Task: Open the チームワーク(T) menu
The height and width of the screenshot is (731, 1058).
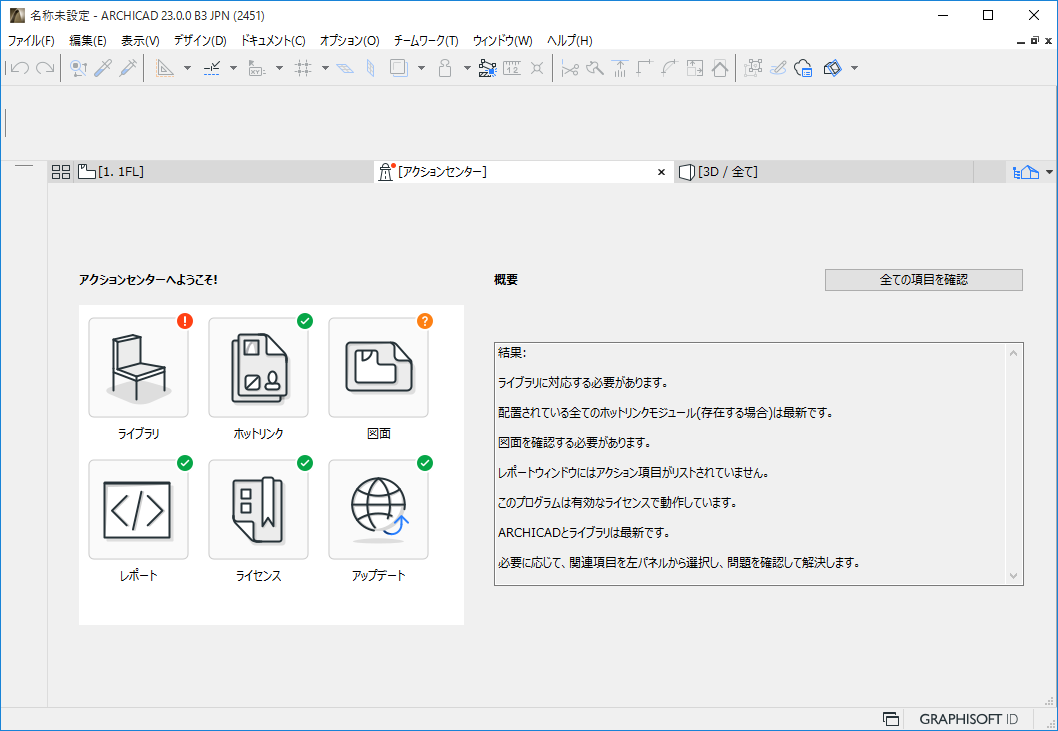Action: [x=426, y=40]
